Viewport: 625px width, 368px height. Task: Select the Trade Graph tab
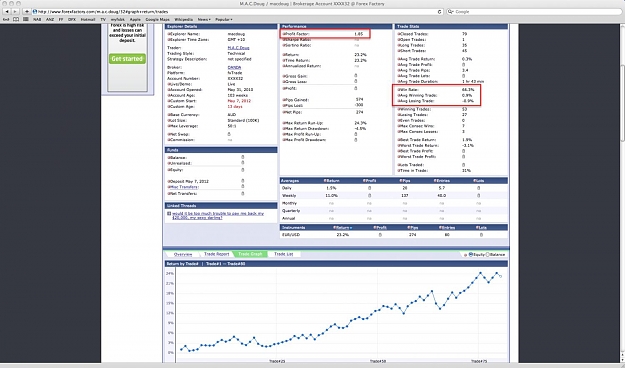pos(250,254)
